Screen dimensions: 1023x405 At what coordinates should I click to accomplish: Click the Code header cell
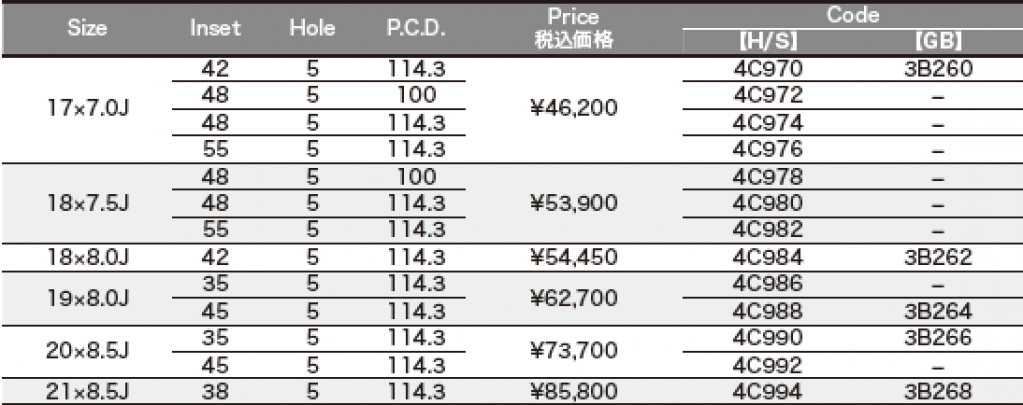(853, 16)
